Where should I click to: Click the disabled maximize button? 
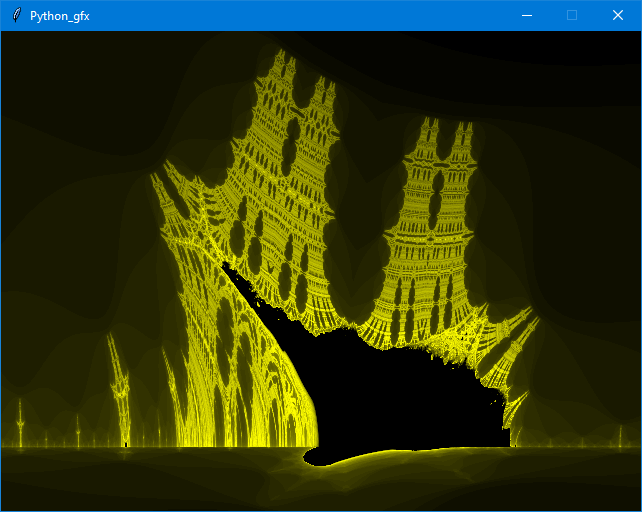[572, 16]
